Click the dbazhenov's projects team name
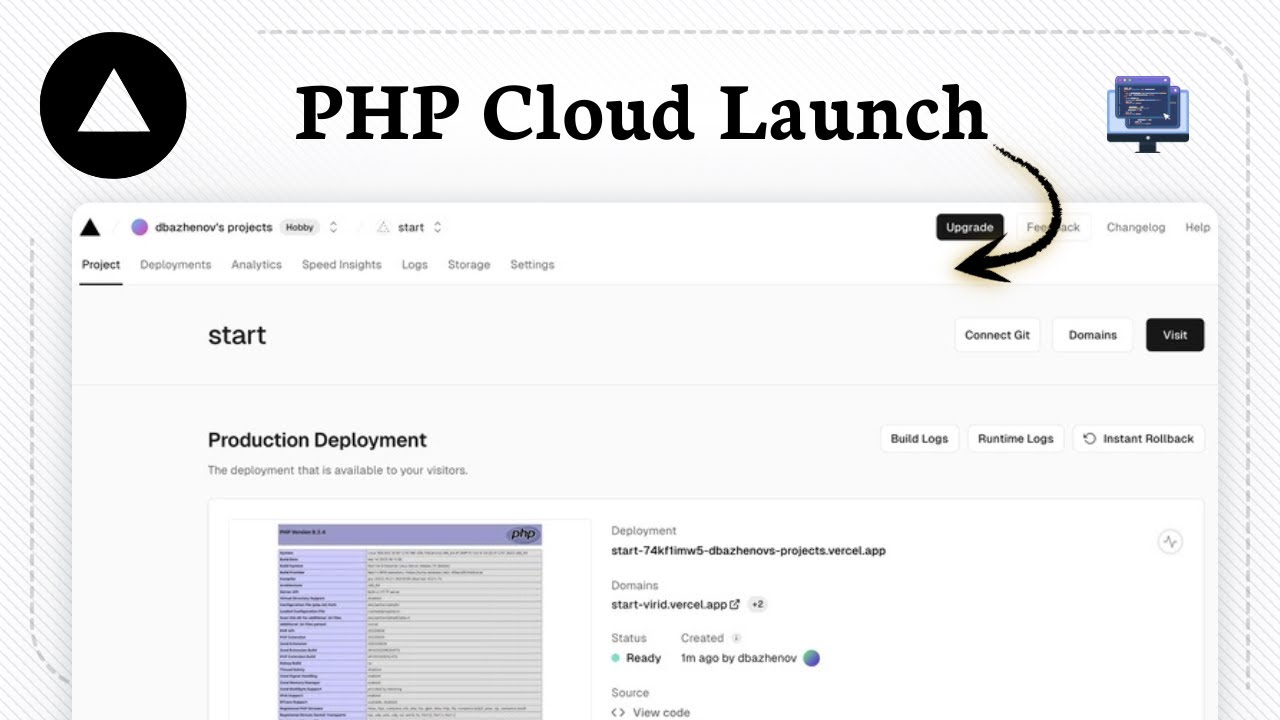The height and width of the screenshot is (720, 1280). tap(214, 227)
